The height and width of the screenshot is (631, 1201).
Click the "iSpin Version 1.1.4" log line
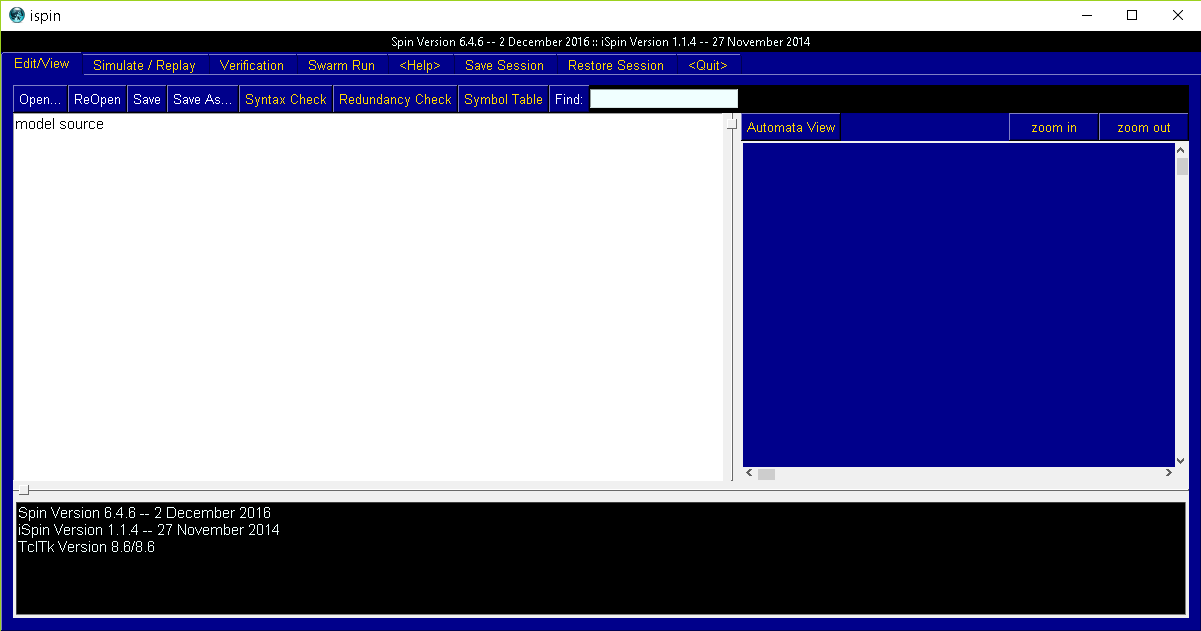pyautogui.click(x=149, y=530)
